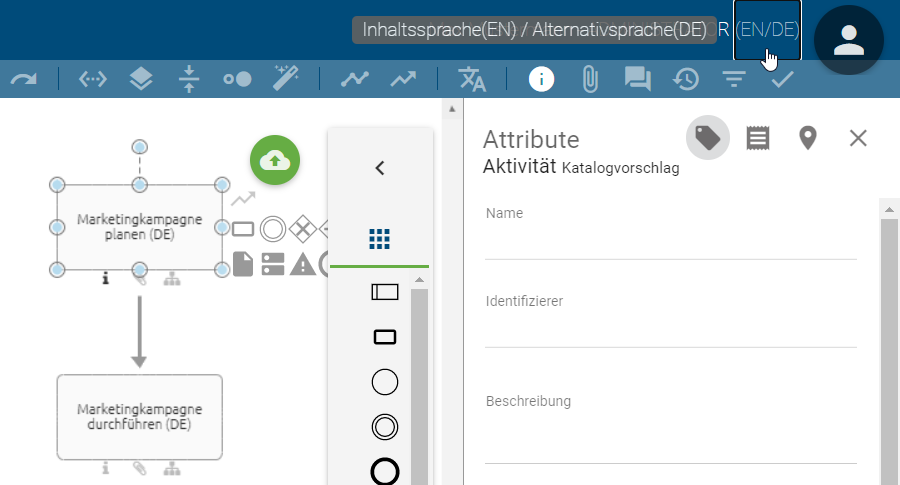The image size is (900, 485).
Task: Switch language via the (EN/DE) button
Action: coord(767,30)
